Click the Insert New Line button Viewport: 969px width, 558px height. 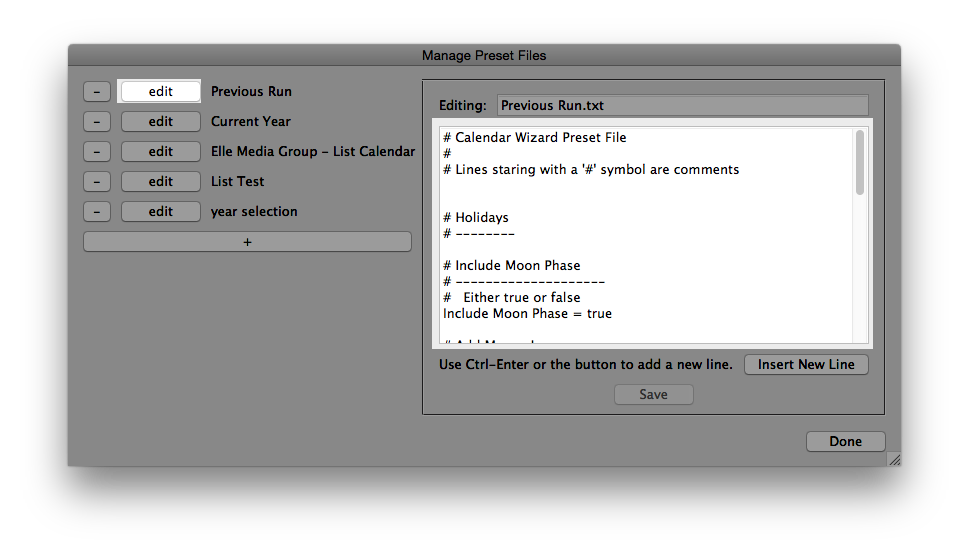point(806,364)
